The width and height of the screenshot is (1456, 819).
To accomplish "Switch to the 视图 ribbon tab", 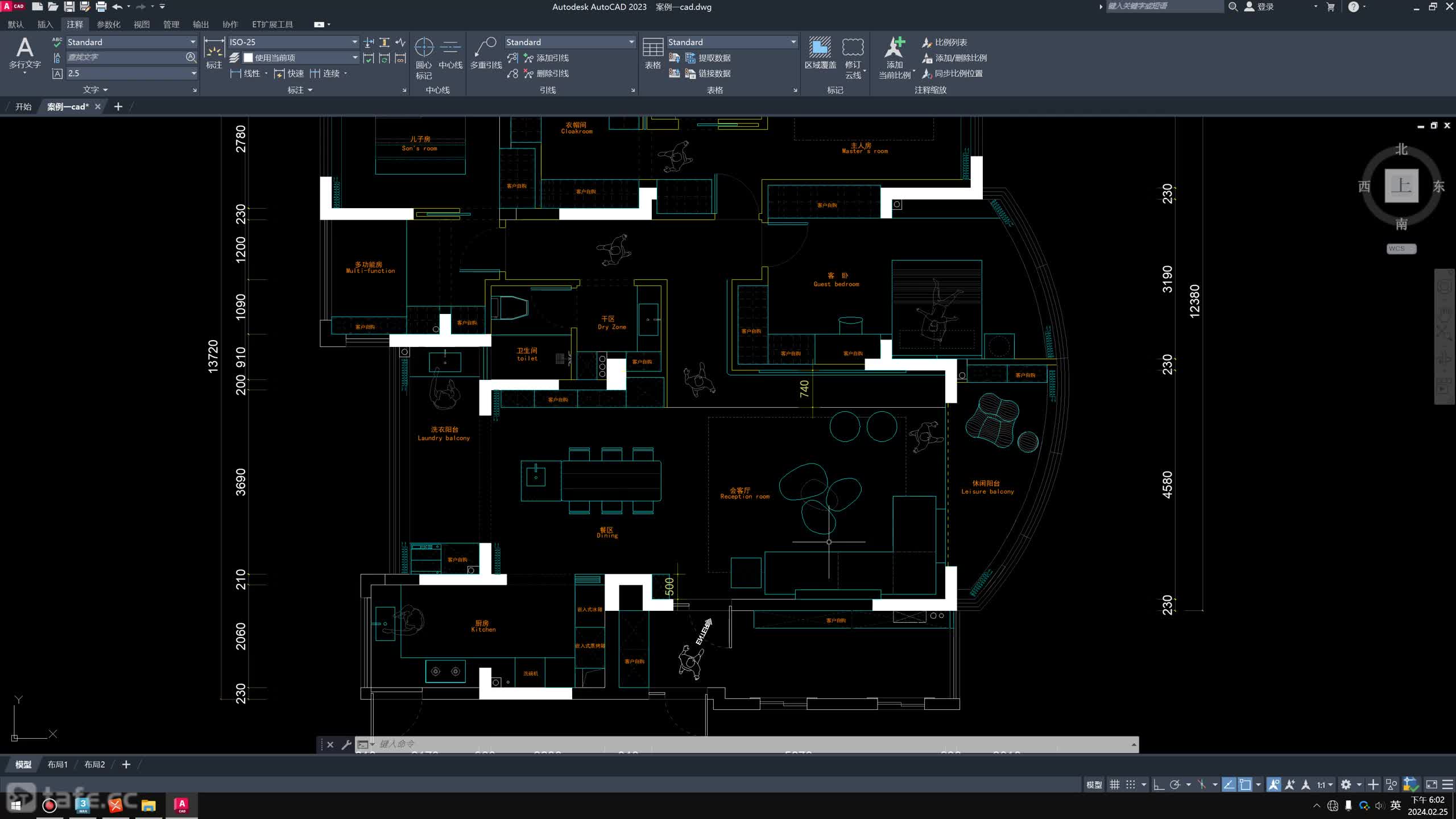I will [142, 24].
